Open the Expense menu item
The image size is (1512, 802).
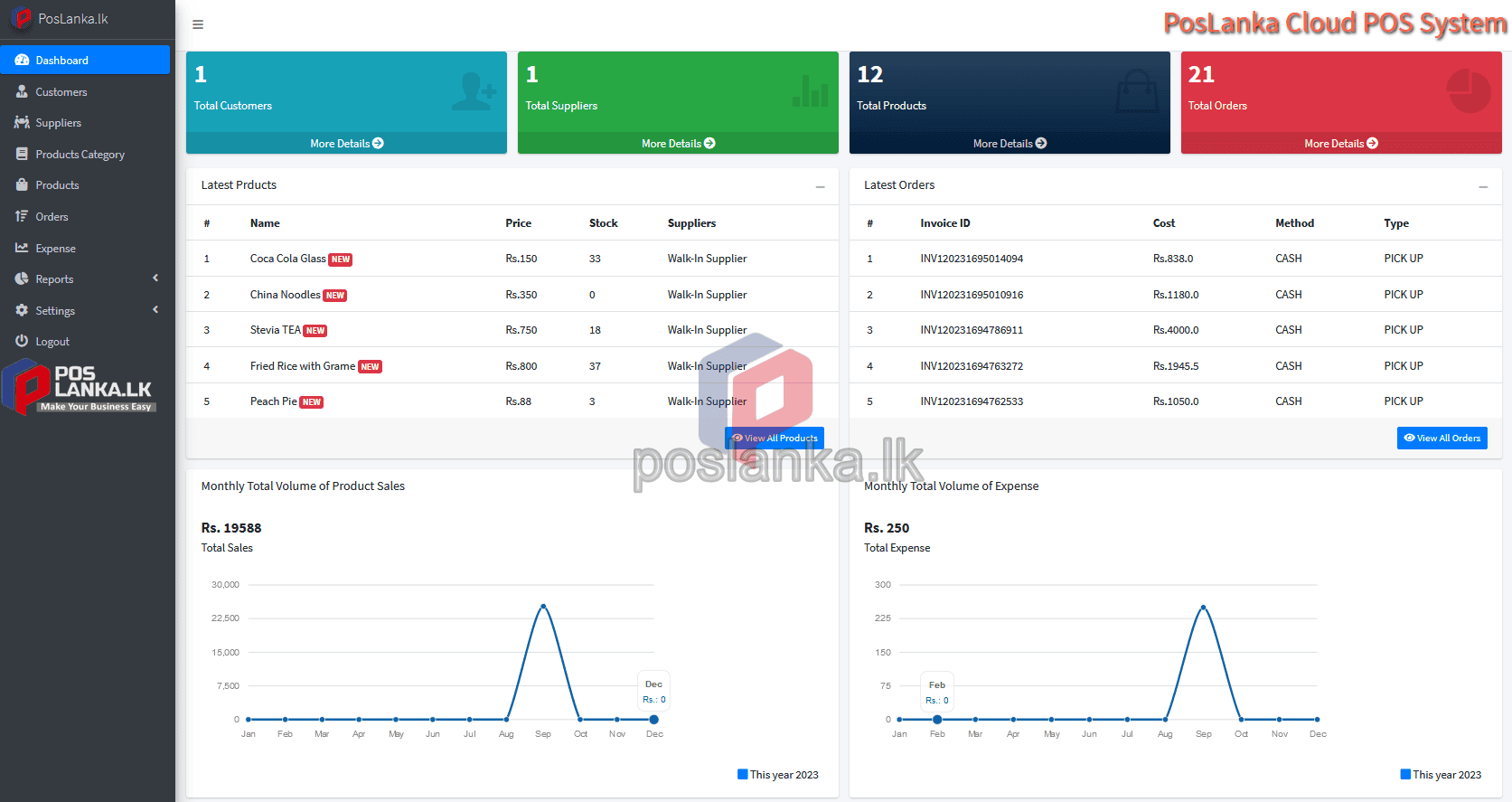coord(85,248)
